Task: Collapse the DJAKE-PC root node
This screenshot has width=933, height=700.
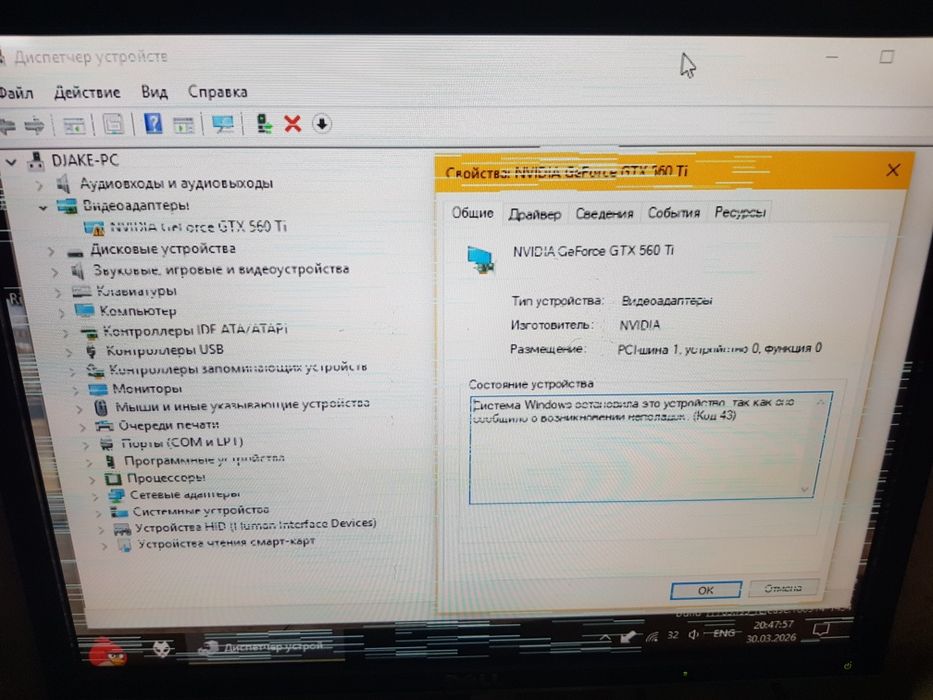Action: click(11, 161)
